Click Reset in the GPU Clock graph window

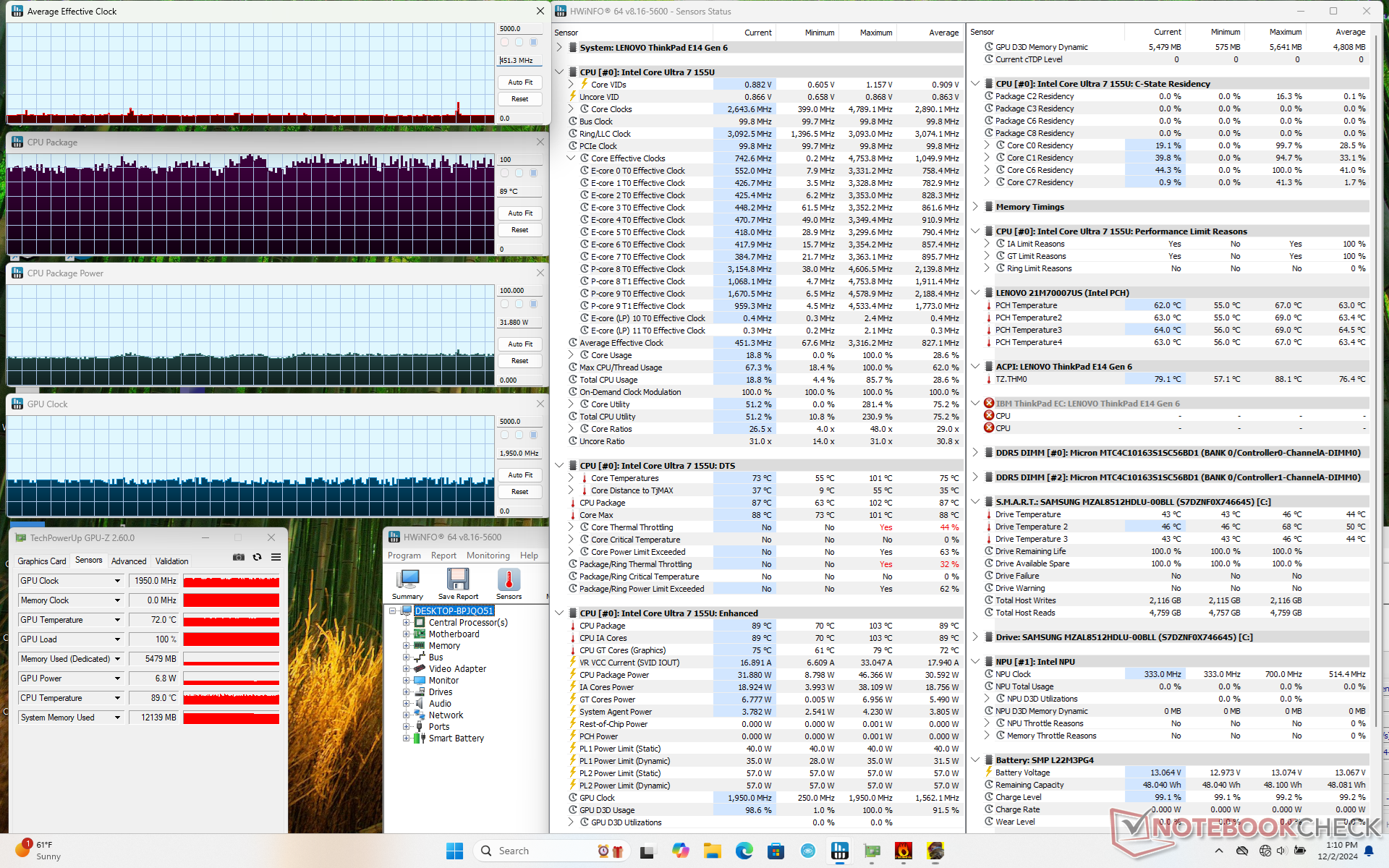519,492
